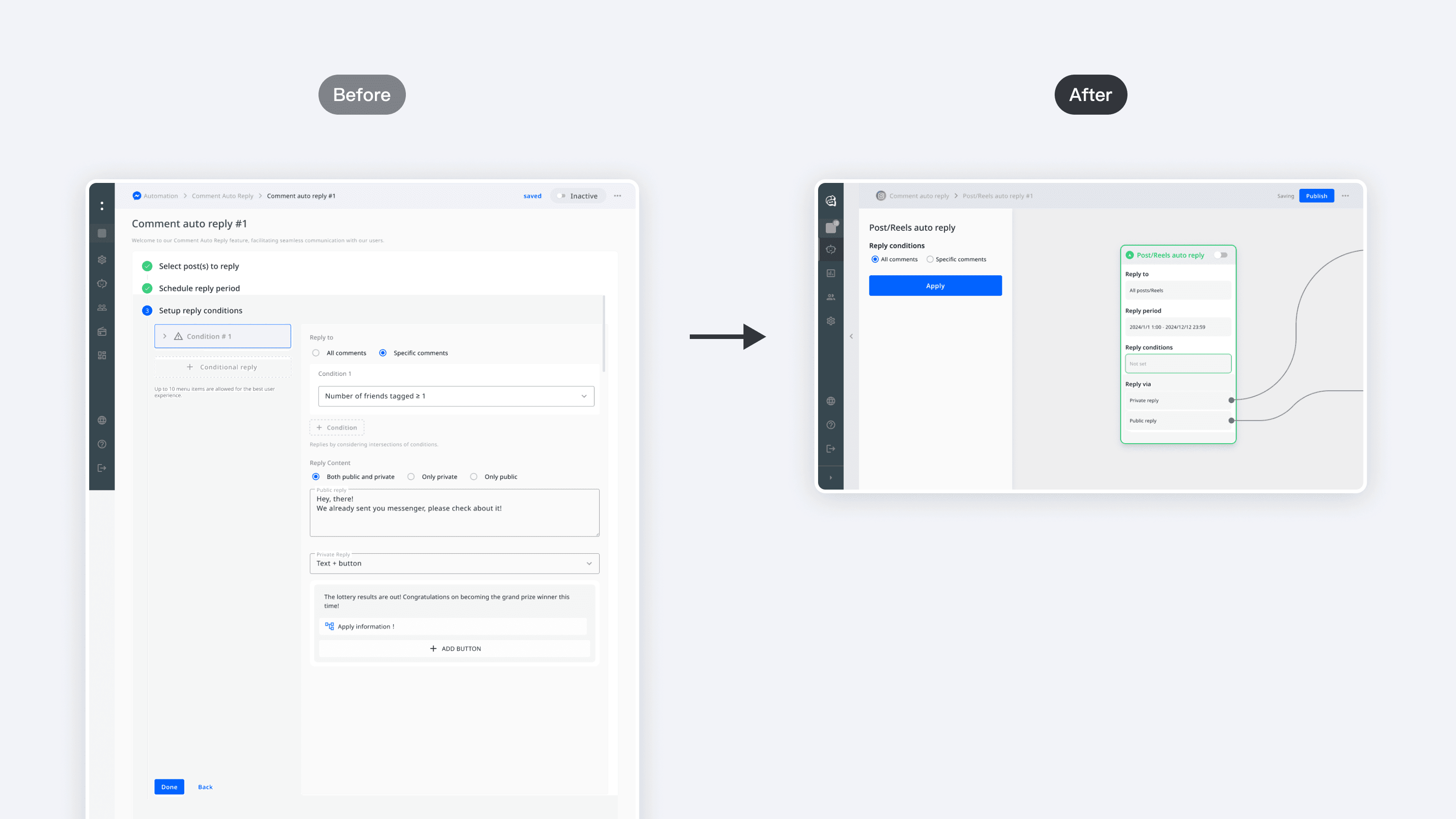Click the Reply period date range field

[1178, 327]
